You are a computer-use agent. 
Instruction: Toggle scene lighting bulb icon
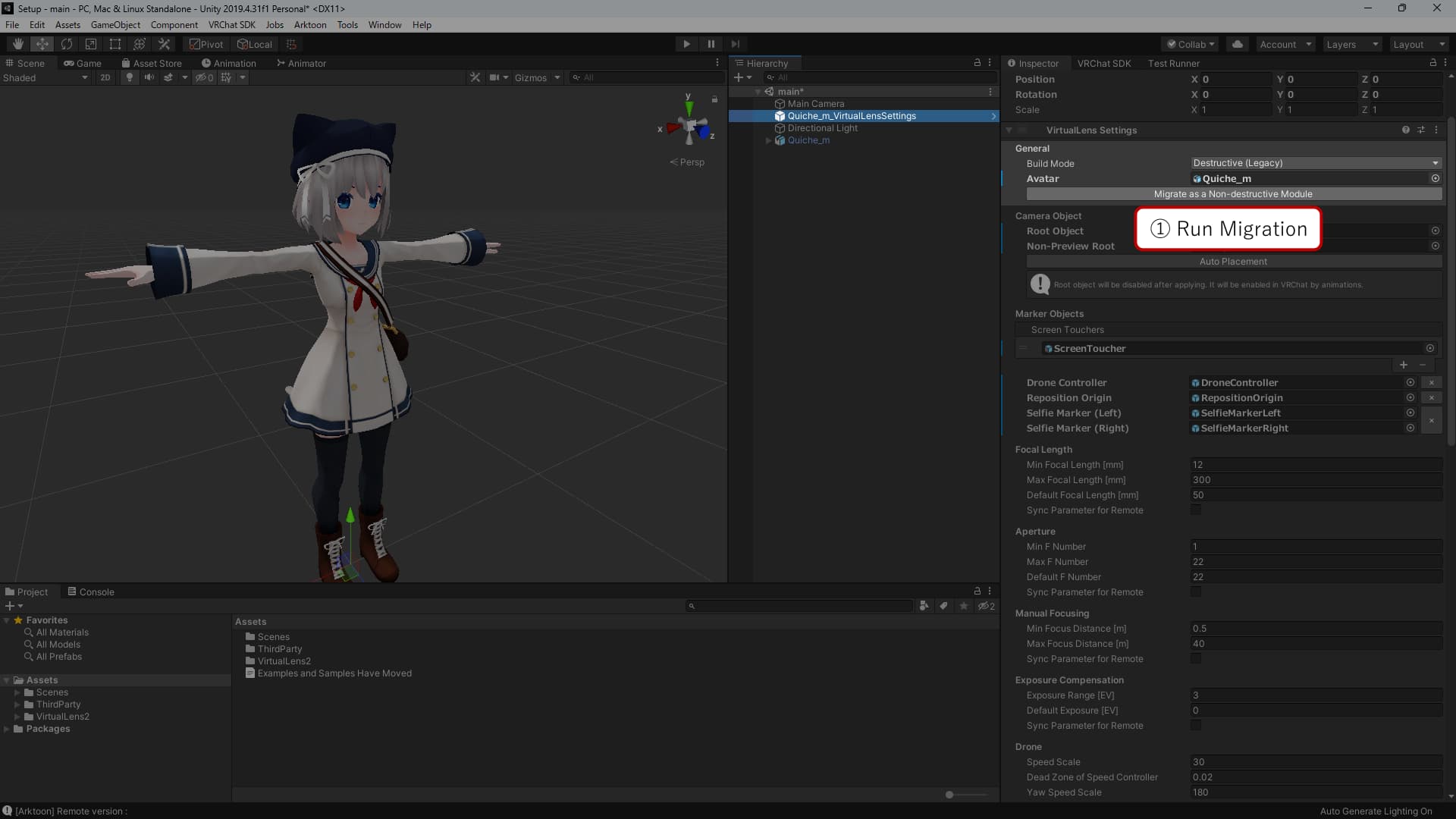pos(130,77)
